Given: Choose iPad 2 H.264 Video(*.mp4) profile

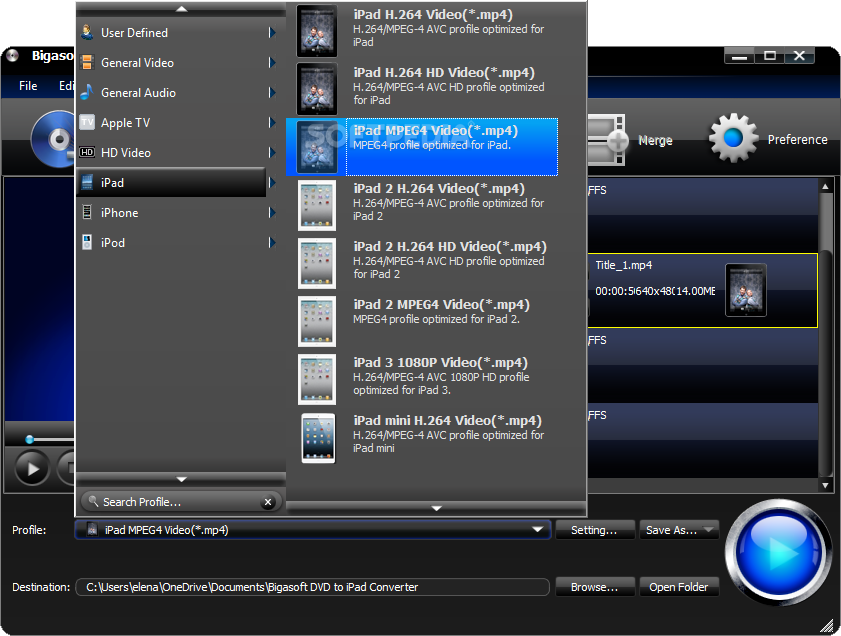Looking at the screenshot, I should [x=423, y=205].
